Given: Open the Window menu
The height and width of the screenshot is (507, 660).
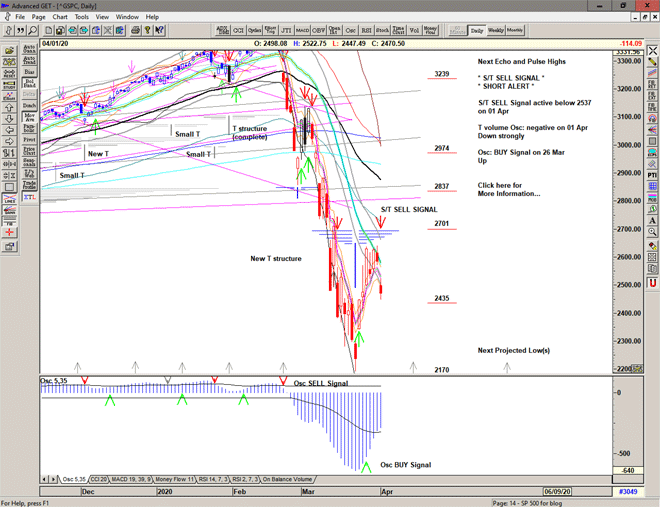Looking at the screenshot, I should click(127, 17).
